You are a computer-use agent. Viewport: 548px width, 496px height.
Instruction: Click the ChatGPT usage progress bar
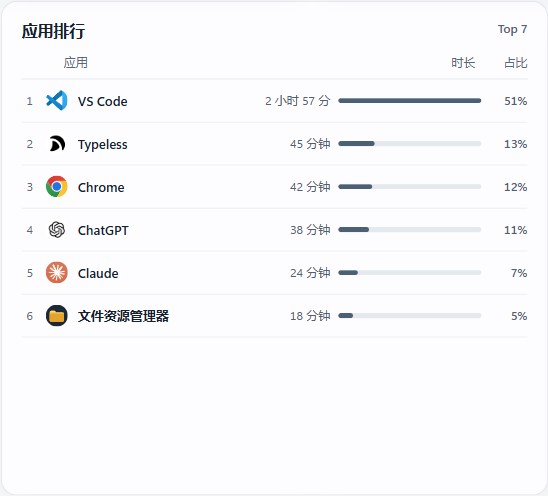pyautogui.click(x=410, y=230)
